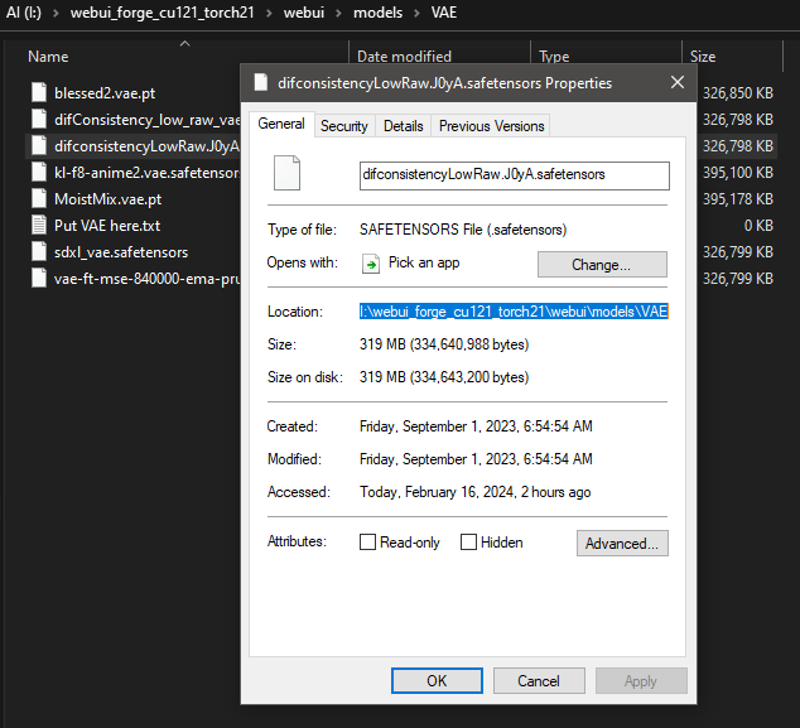
Task: Click the Change... button
Action: tap(602, 264)
